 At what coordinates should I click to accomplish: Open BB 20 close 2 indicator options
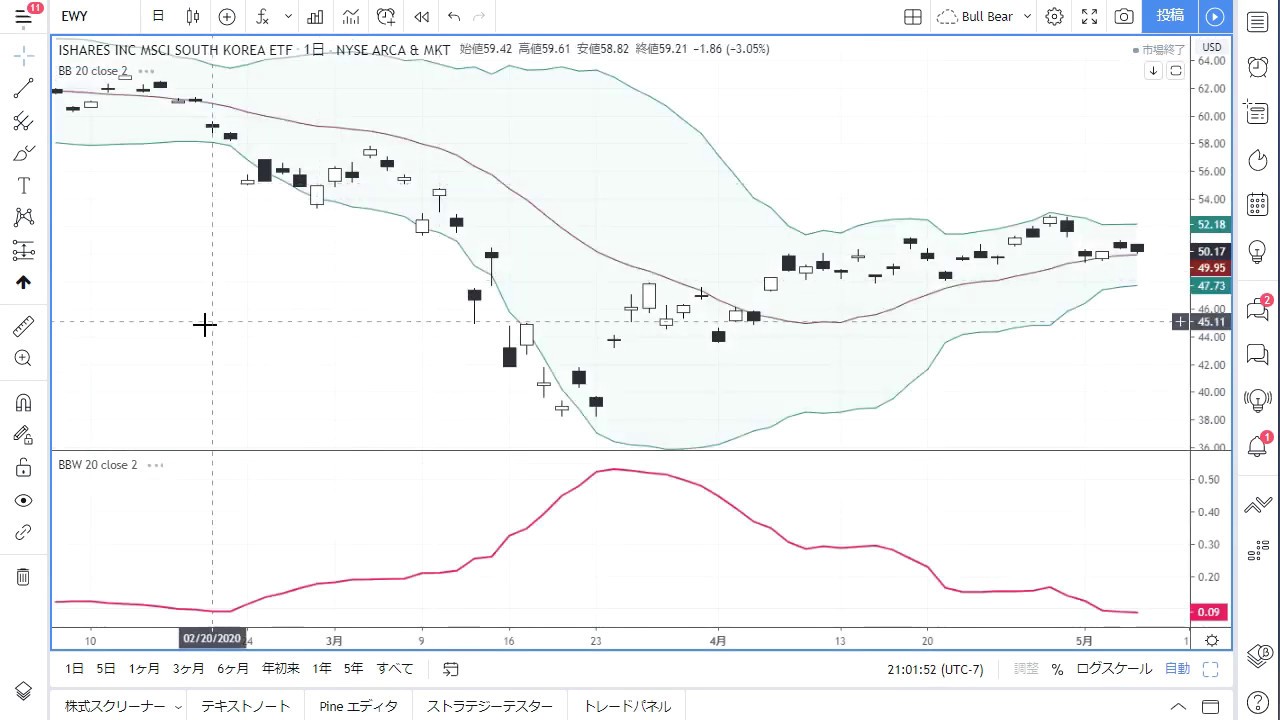point(146,71)
